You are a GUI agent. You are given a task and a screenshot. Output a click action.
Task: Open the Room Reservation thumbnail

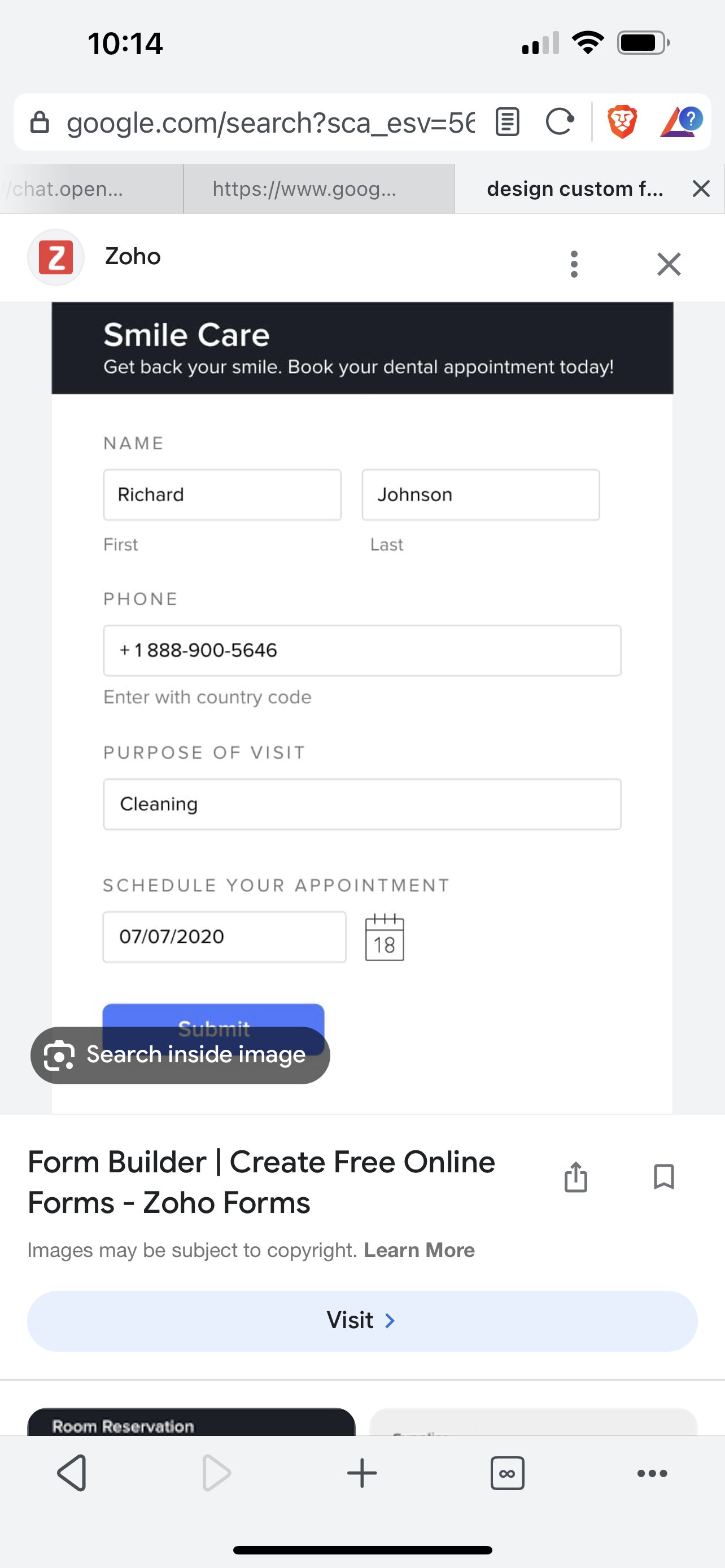191,1423
